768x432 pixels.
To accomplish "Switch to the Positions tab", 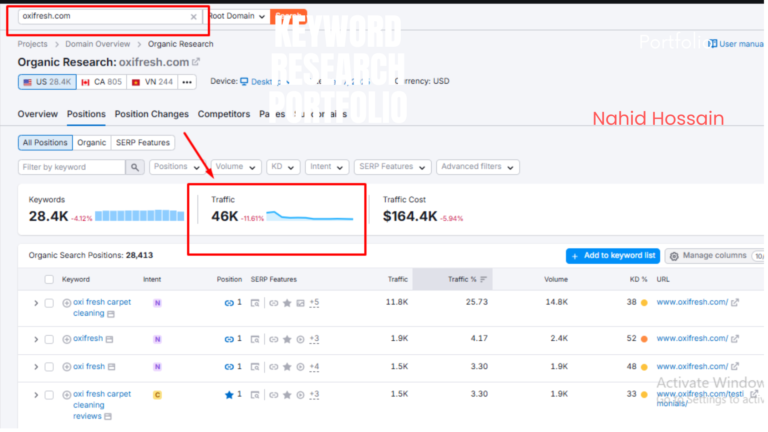I will tap(86, 114).
